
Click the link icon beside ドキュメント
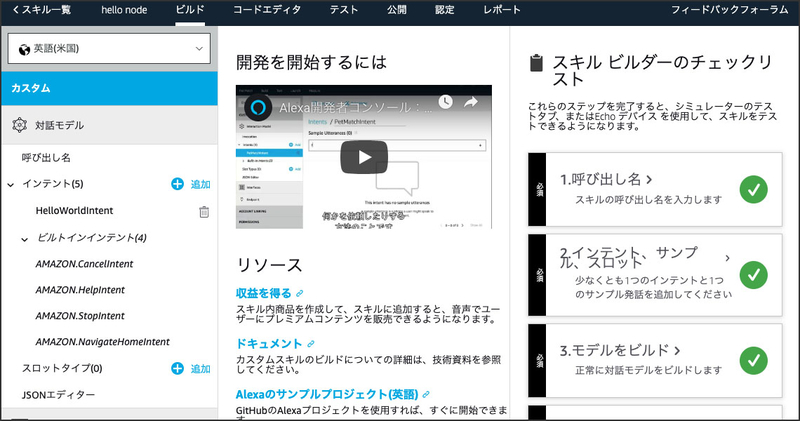coord(311,344)
